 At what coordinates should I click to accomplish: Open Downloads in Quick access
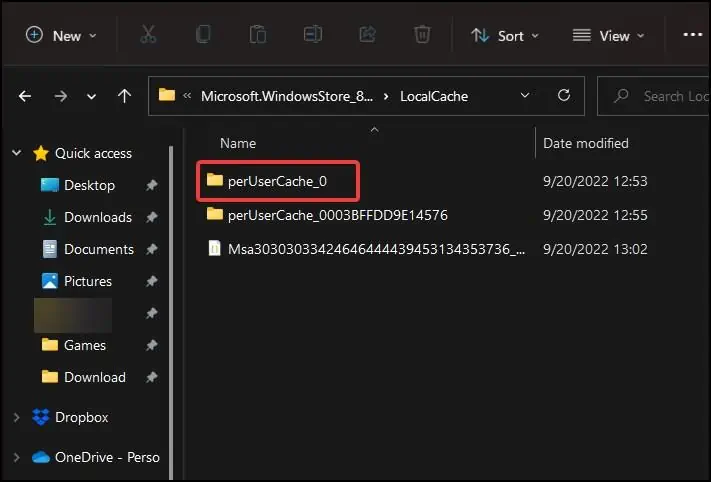(97, 217)
